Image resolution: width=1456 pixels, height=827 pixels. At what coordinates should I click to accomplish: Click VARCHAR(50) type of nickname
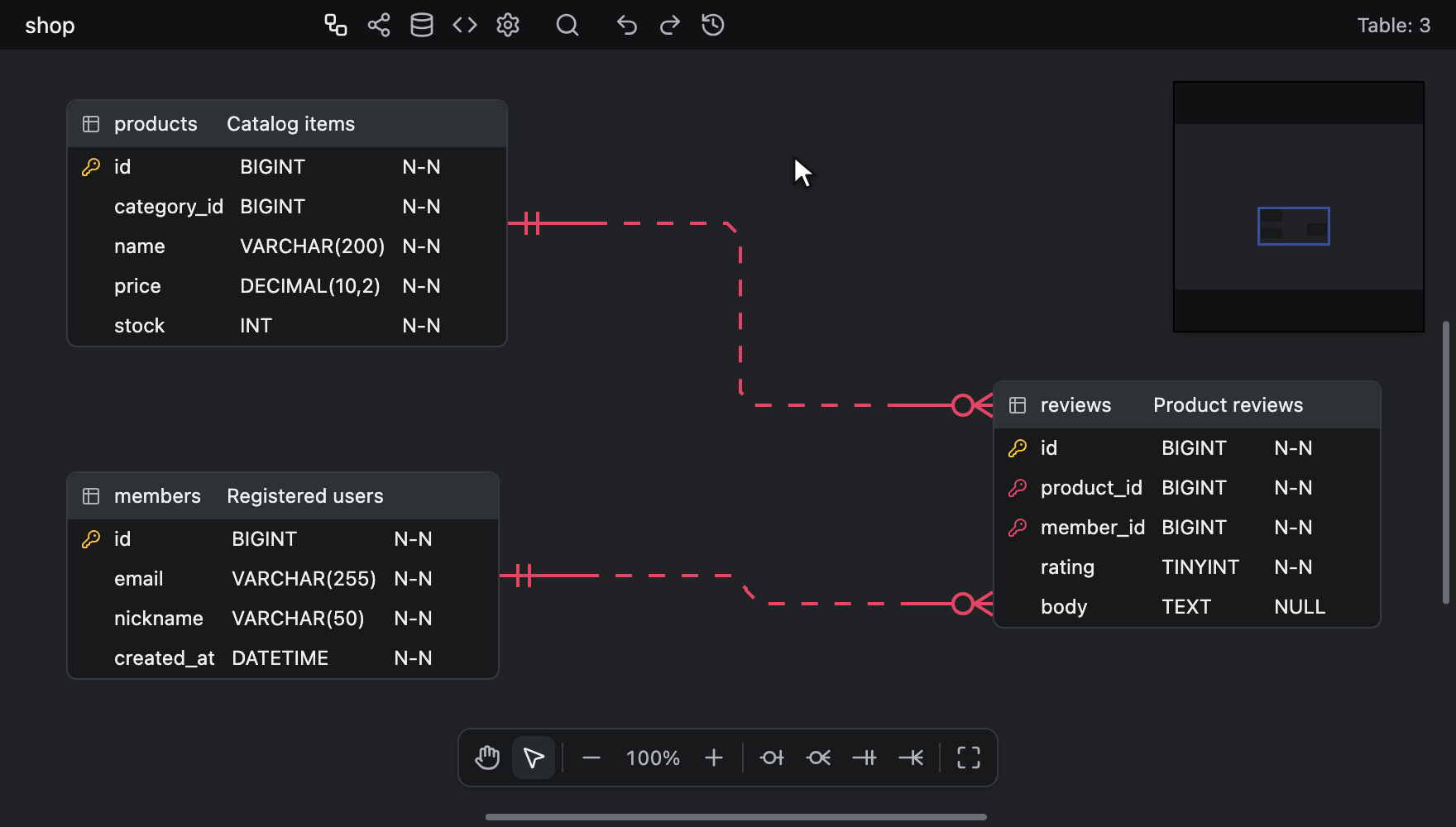[298, 619]
